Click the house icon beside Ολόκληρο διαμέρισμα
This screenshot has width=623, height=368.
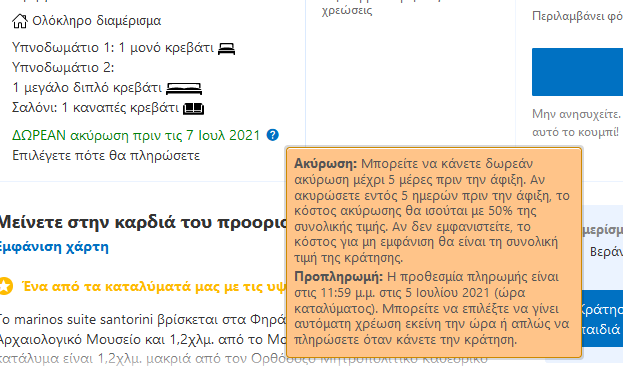pyautogui.click(x=19, y=21)
